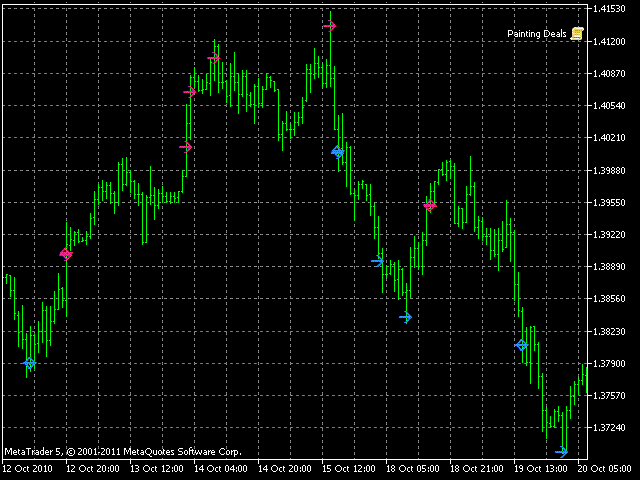Click the Painting Deals script scroll icon

tap(577, 33)
